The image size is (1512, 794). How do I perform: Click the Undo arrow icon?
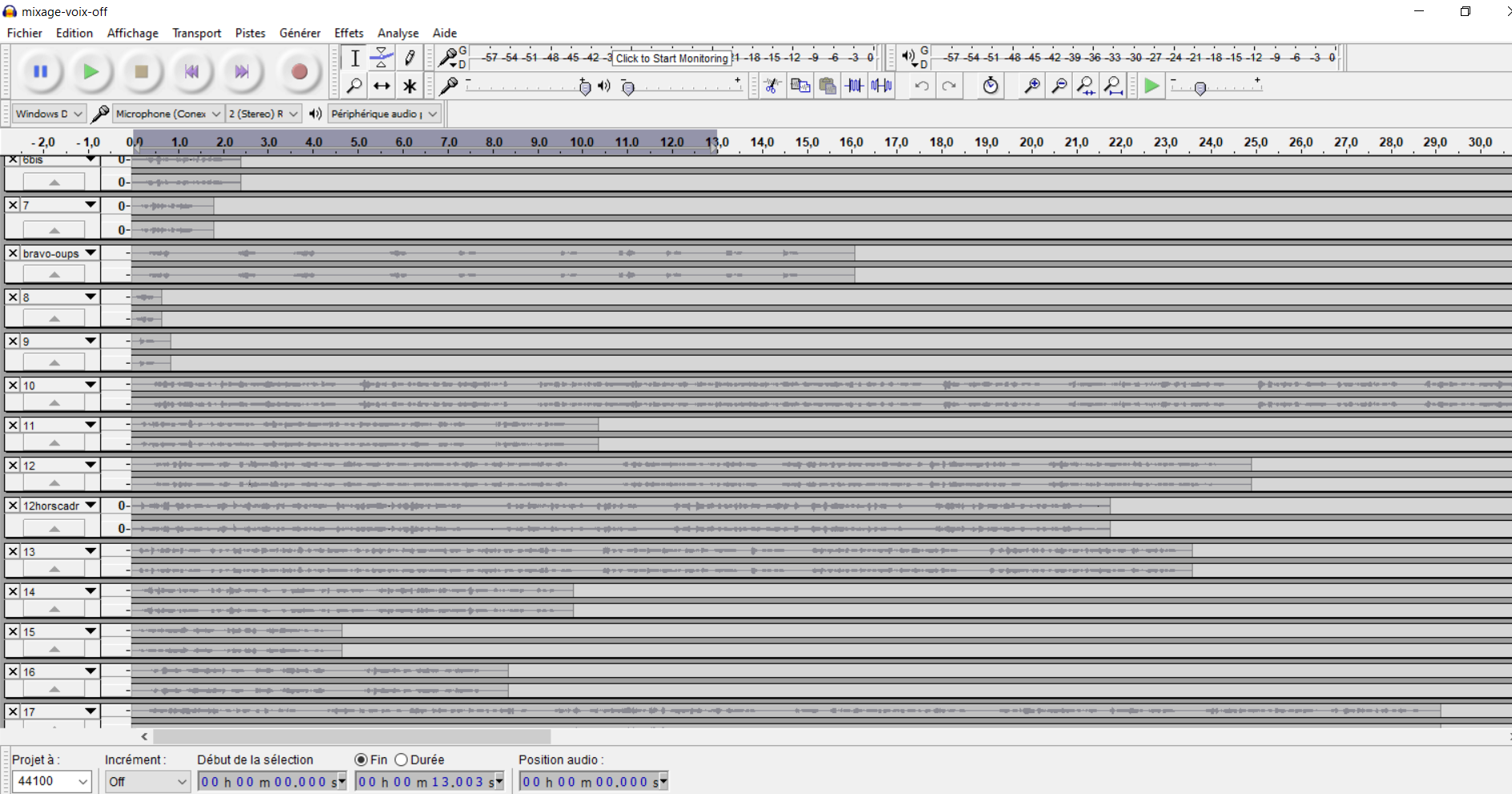point(921,86)
